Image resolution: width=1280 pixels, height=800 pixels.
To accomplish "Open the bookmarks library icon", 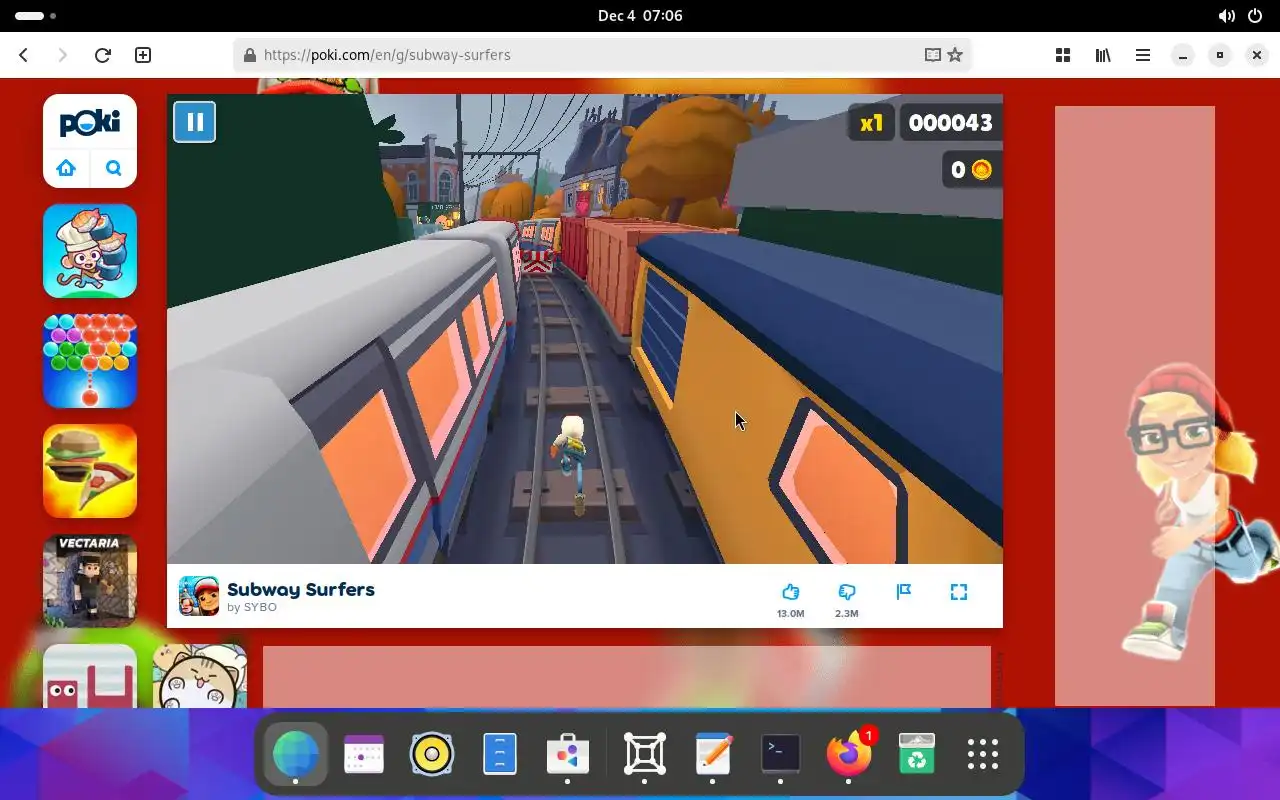I will point(1103,55).
